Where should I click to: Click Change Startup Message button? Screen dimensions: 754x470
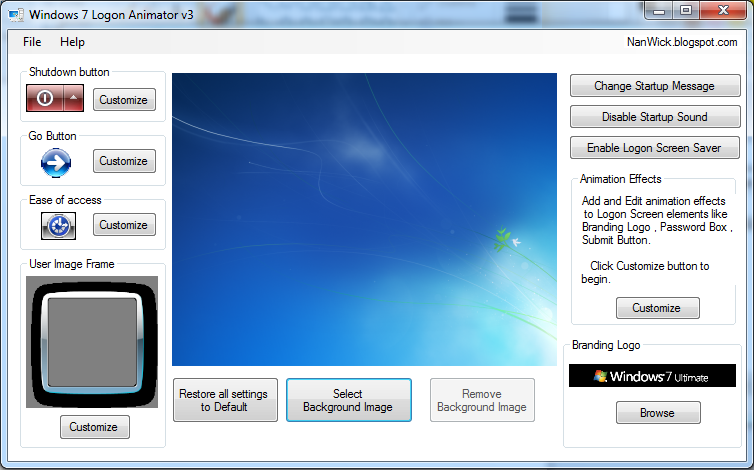(655, 86)
